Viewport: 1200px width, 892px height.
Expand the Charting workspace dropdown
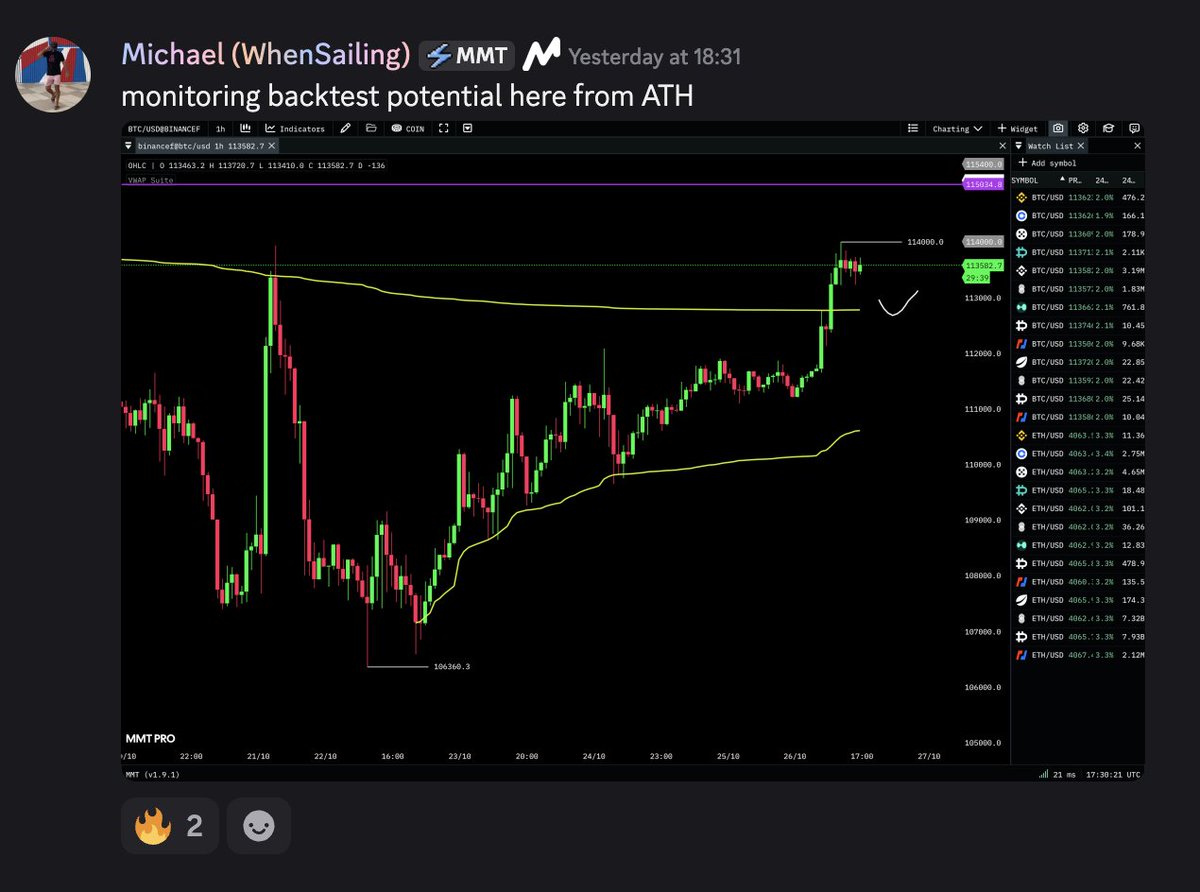(x=958, y=128)
